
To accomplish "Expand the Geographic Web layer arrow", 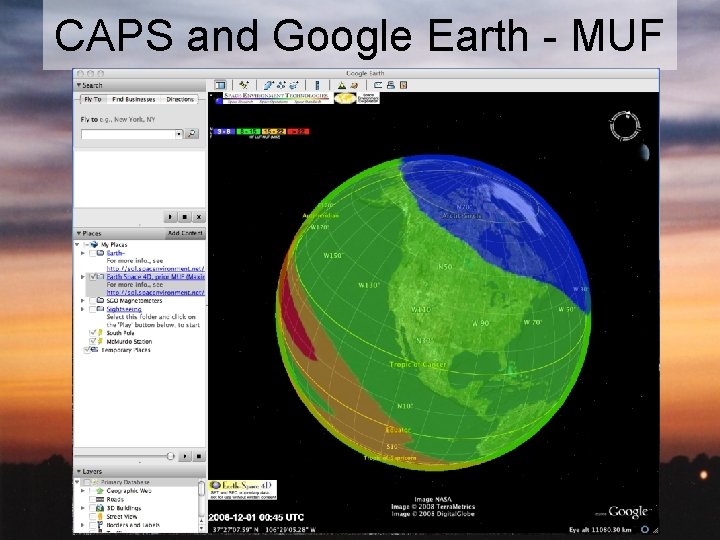I will 83,491.
